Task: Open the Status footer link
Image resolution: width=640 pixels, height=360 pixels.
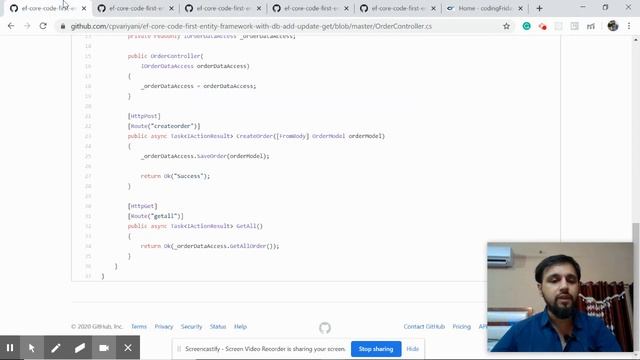Action: coord(218,327)
